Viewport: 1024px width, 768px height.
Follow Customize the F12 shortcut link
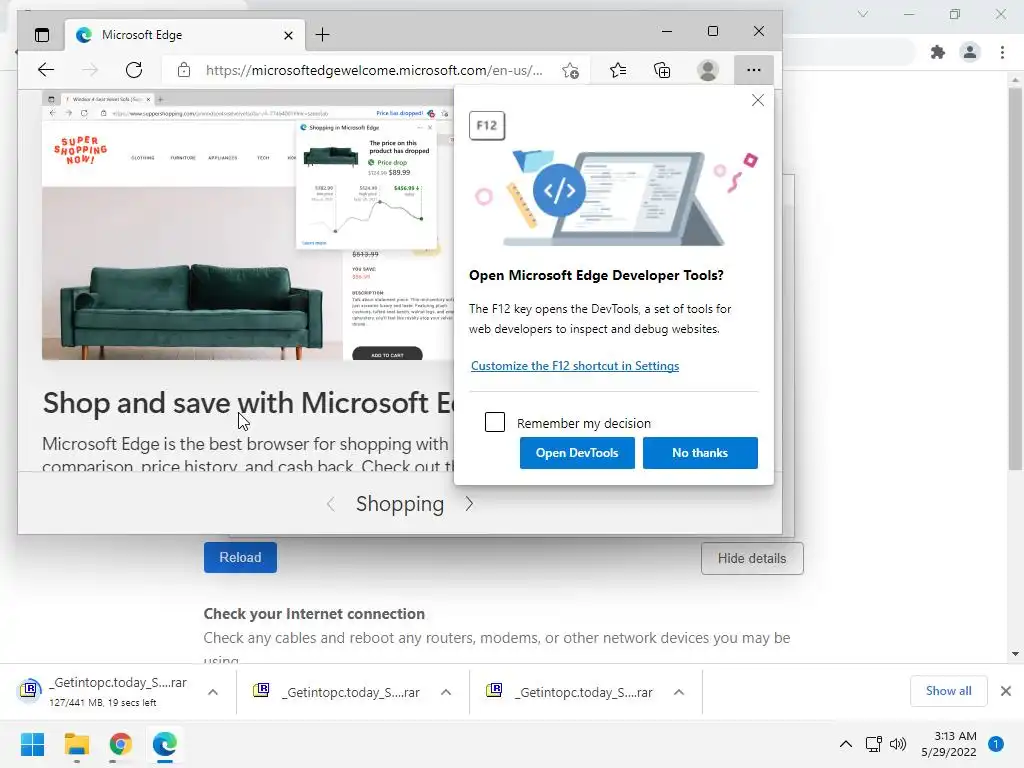tap(575, 366)
